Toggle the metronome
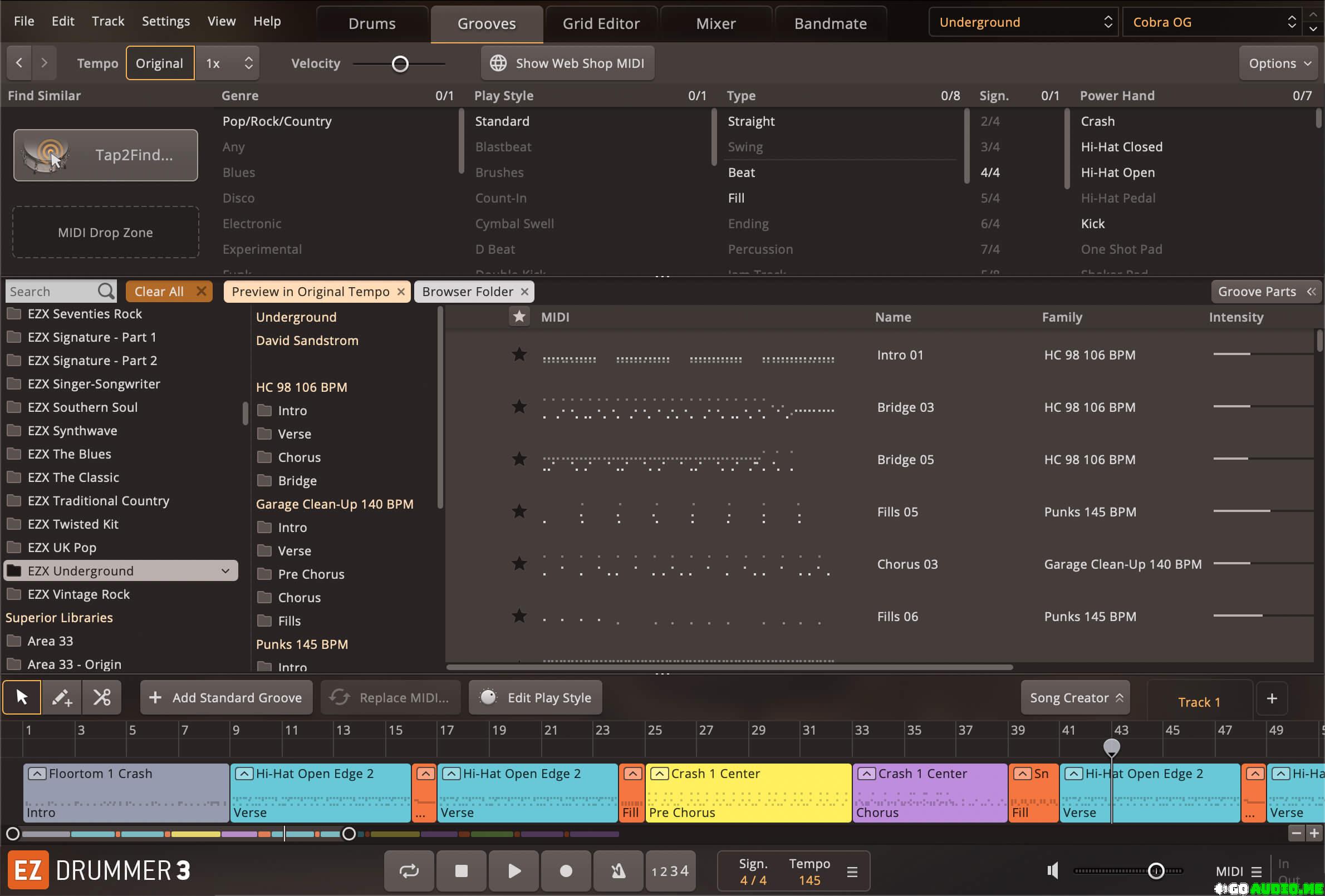The height and width of the screenshot is (896, 1325). click(x=618, y=871)
